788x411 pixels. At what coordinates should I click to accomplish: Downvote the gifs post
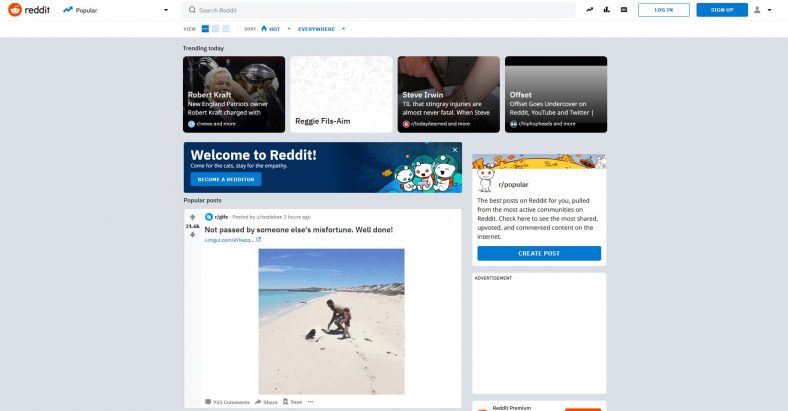pyautogui.click(x=192, y=235)
